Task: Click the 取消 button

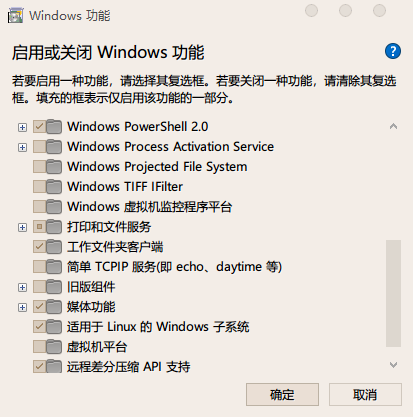Action: pyautogui.click(x=365, y=395)
